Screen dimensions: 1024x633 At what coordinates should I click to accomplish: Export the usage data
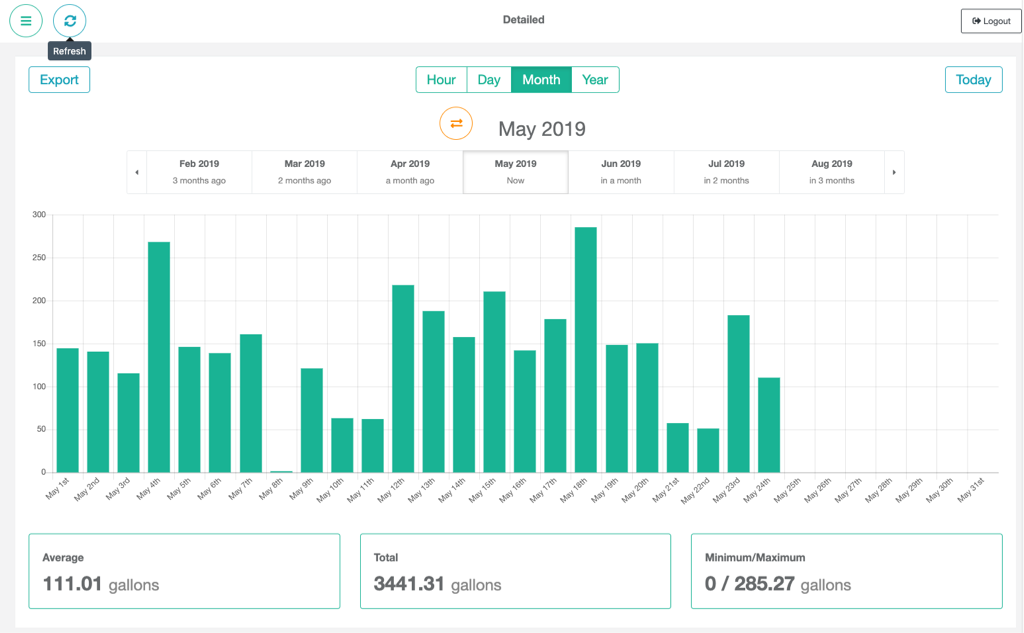coord(59,80)
